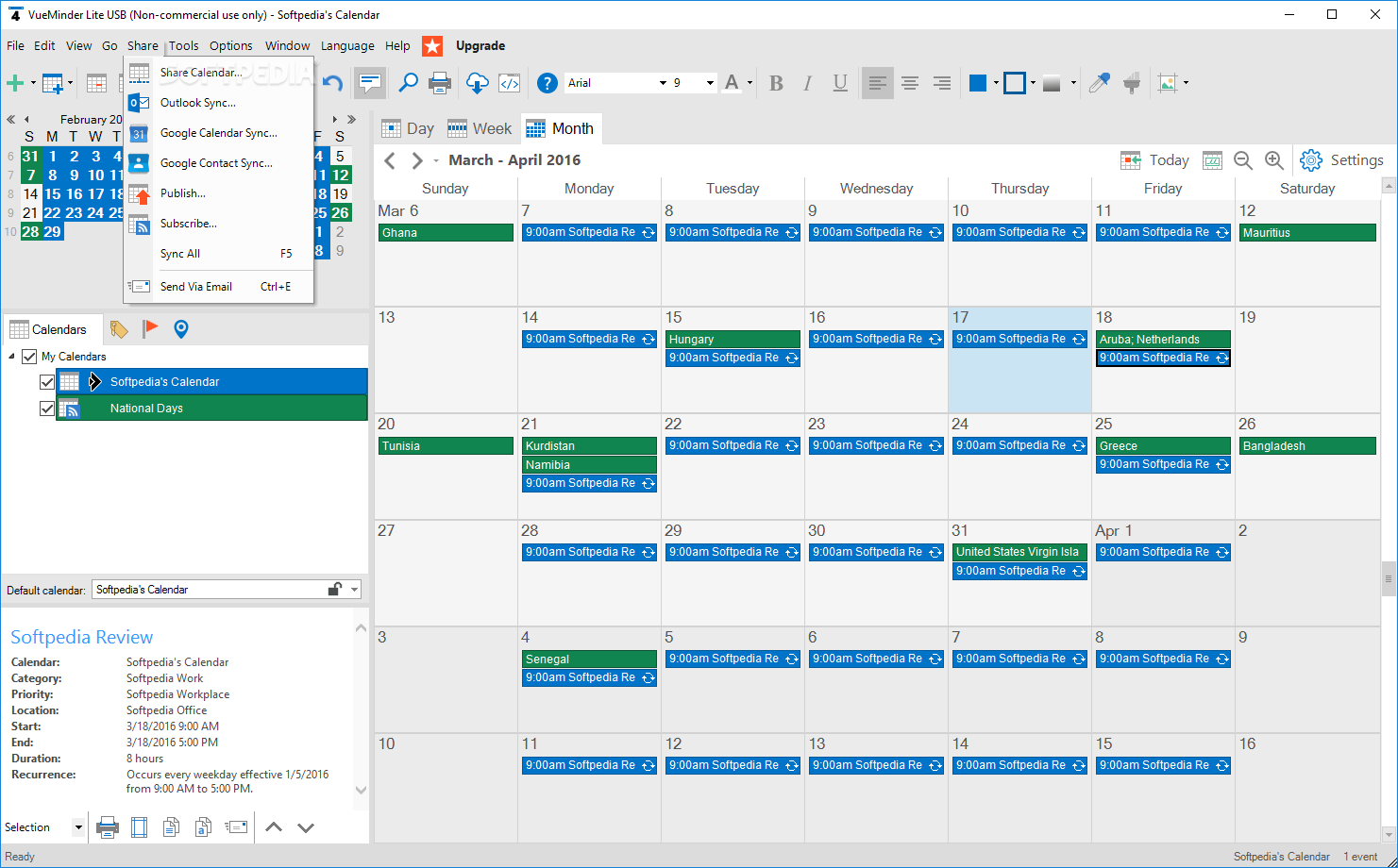Viewport: 1398px width, 868px height.
Task: Select Outlook Sync from Share menu
Action: click(x=218, y=103)
